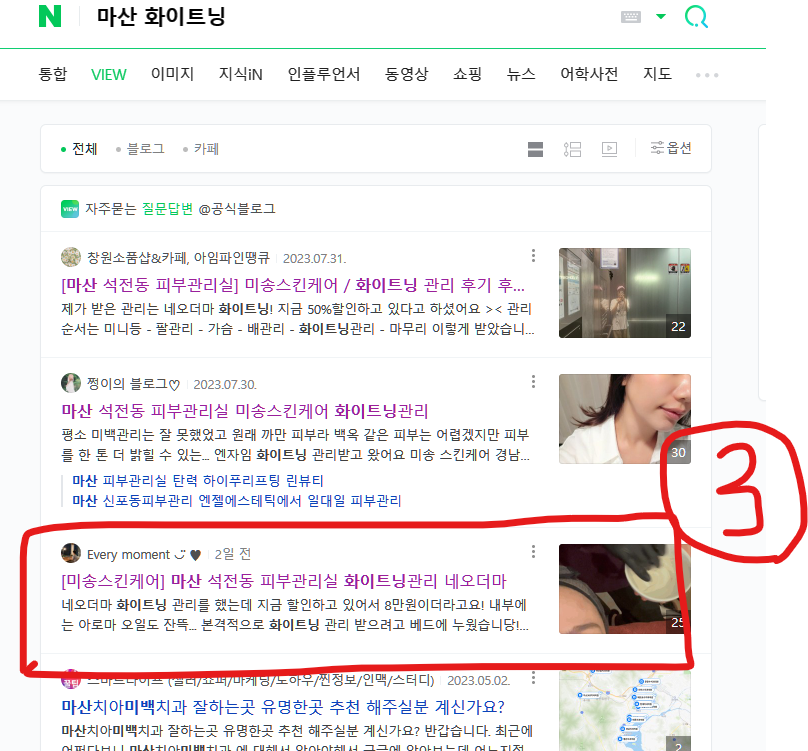Click the Every moment blogger avatar
The width and height of the screenshot is (808, 751).
[x=71, y=553]
